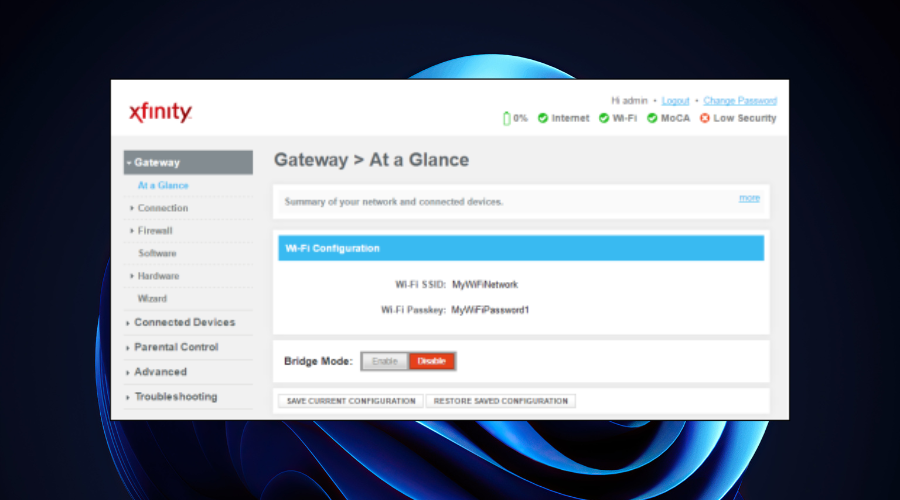This screenshot has width=900, height=500.
Task: Check the battery 0% status icon
Action: click(x=506, y=118)
